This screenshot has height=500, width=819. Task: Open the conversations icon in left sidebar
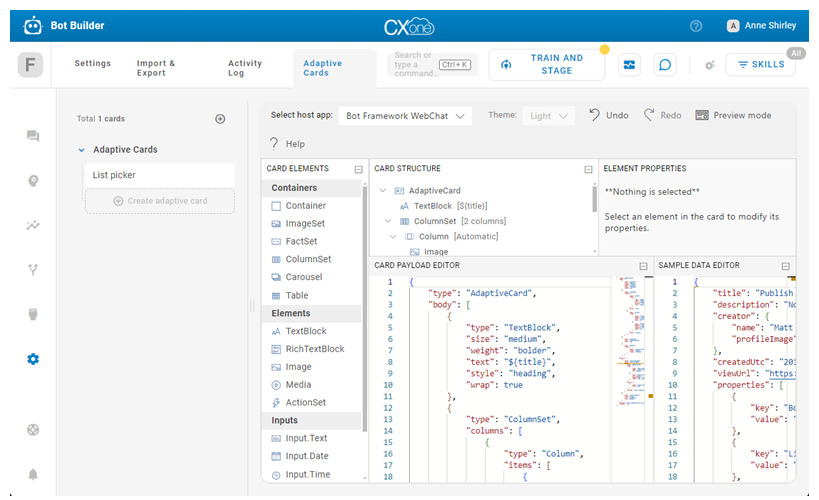[x=33, y=136]
